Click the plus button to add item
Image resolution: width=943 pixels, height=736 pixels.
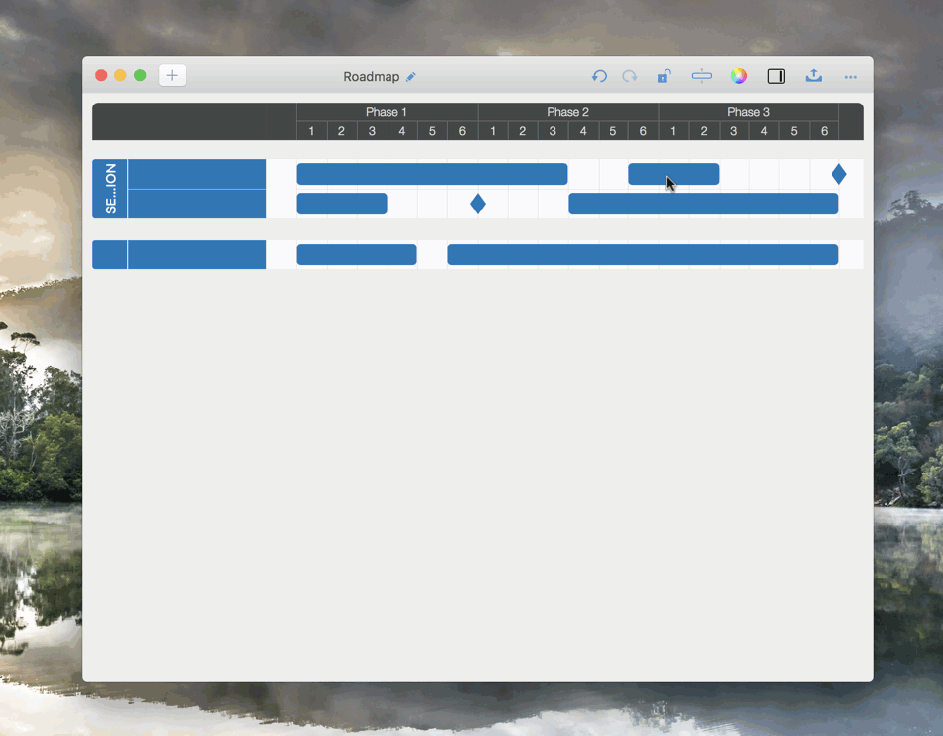(172, 76)
